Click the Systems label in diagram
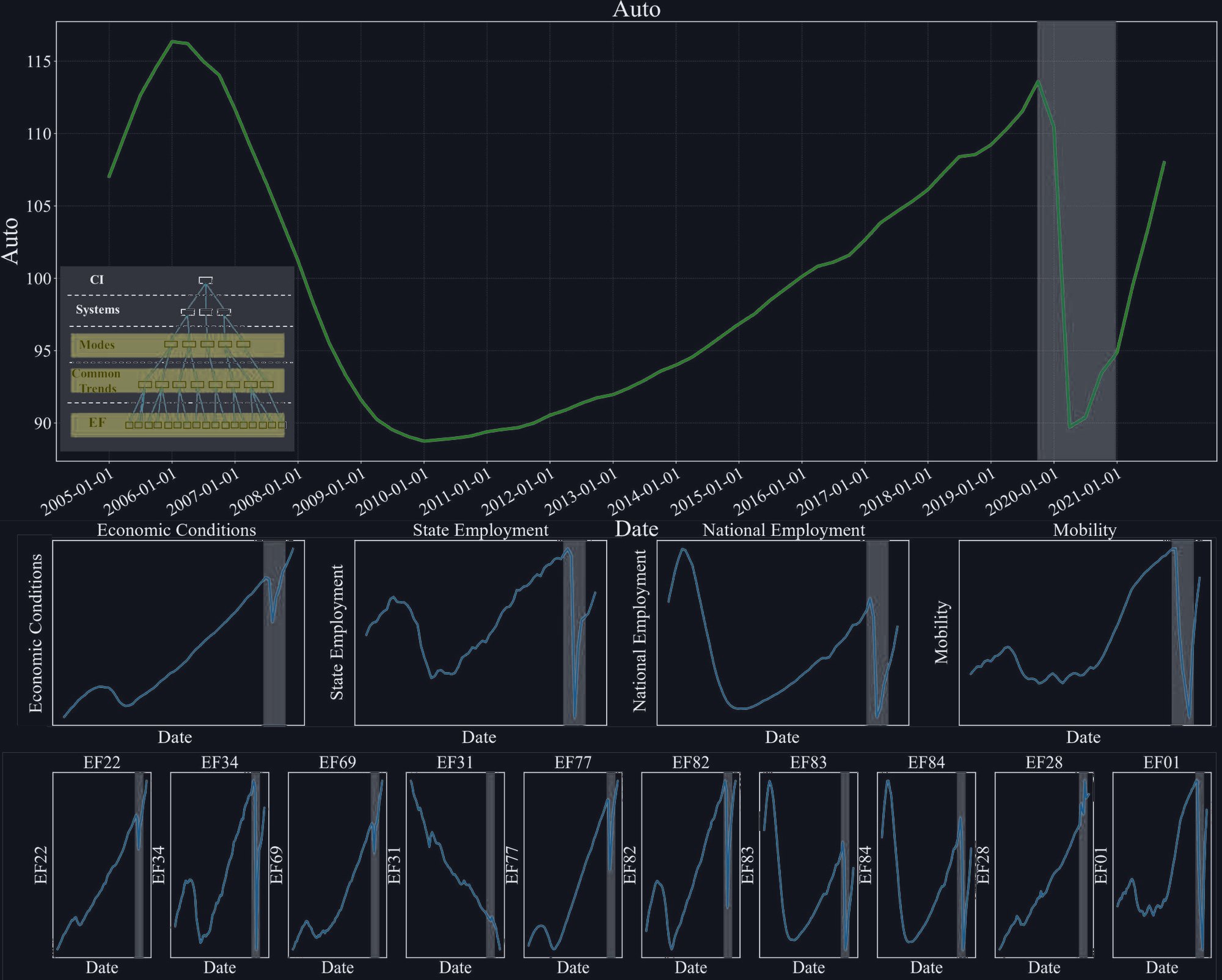 tap(98, 310)
